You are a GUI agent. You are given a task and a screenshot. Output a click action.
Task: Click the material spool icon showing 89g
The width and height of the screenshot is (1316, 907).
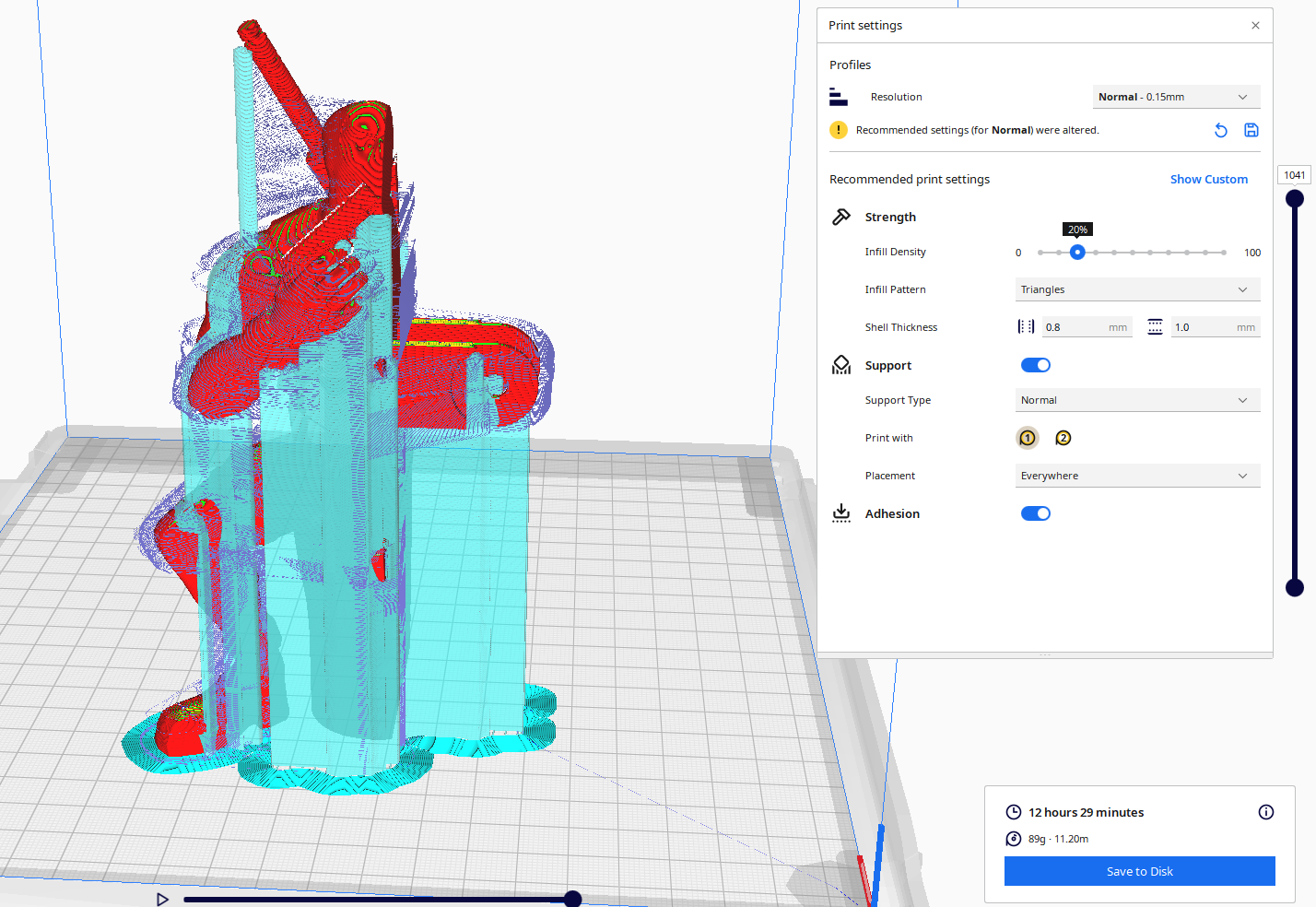point(1013,839)
